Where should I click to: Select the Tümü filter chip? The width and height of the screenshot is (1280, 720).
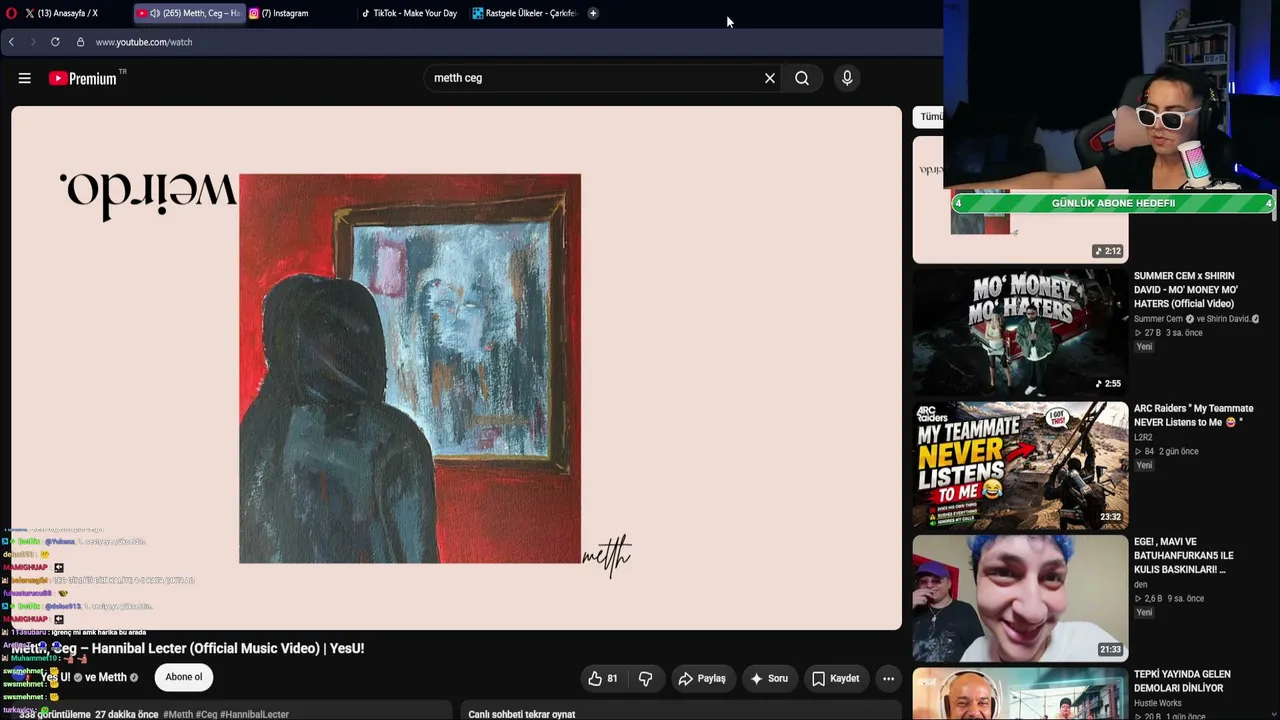tap(930, 117)
